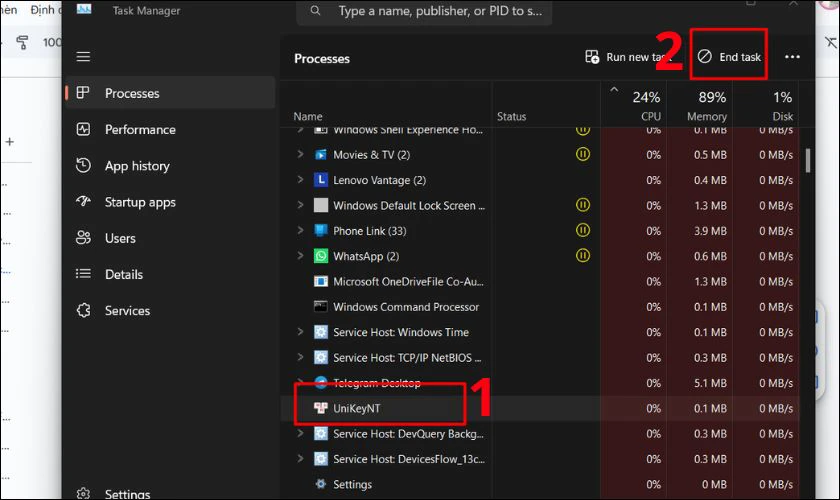Open the three-dot more options menu
This screenshot has width=840, height=500.
792,57
